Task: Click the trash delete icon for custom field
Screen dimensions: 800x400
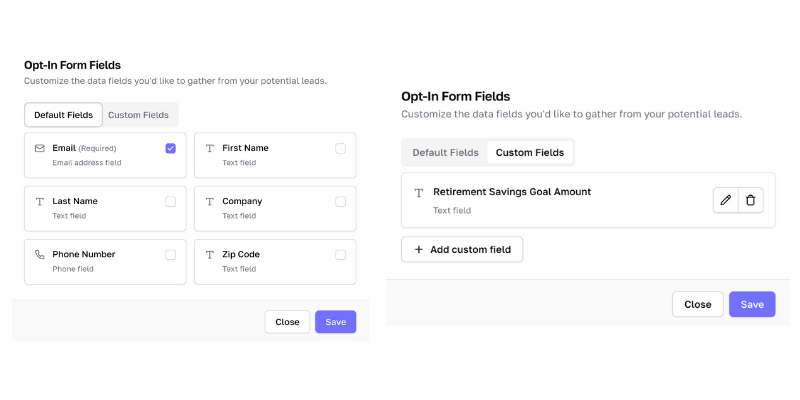Action: click(x=751, y=200)
